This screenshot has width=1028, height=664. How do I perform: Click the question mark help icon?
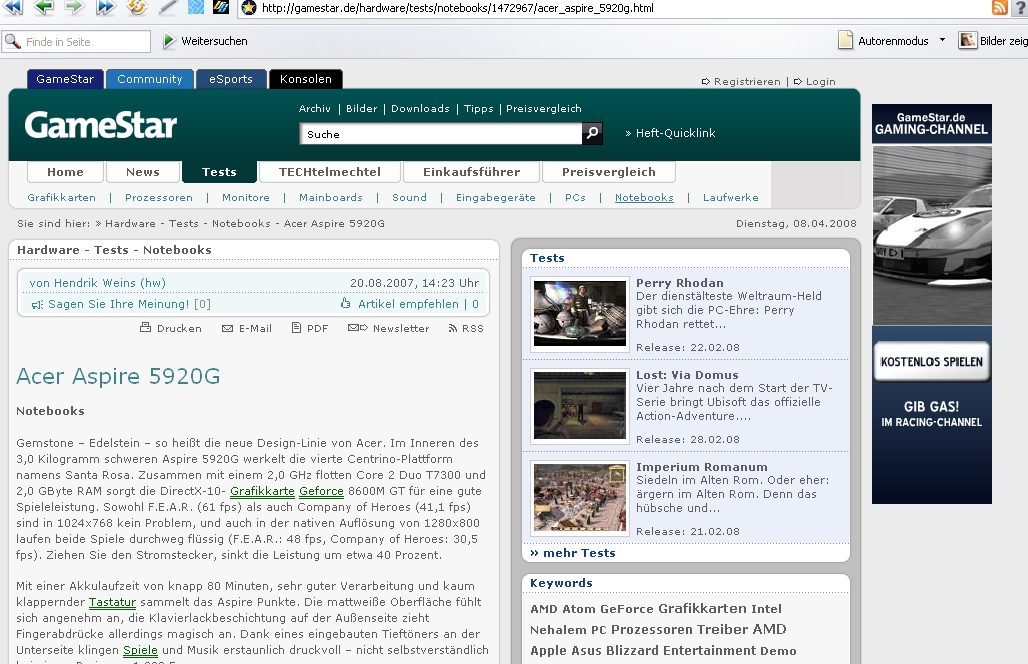[1020, 8]
